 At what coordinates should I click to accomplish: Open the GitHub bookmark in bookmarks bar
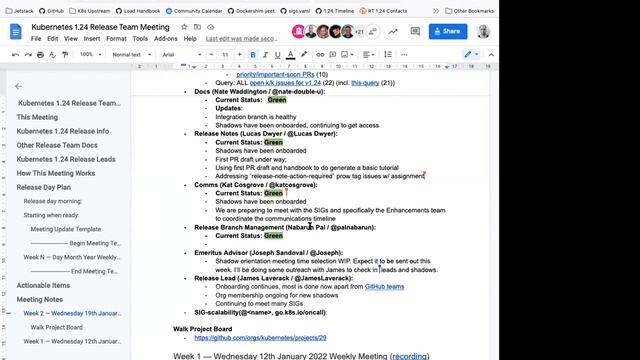pyautogui.click(x=51, y=11)
